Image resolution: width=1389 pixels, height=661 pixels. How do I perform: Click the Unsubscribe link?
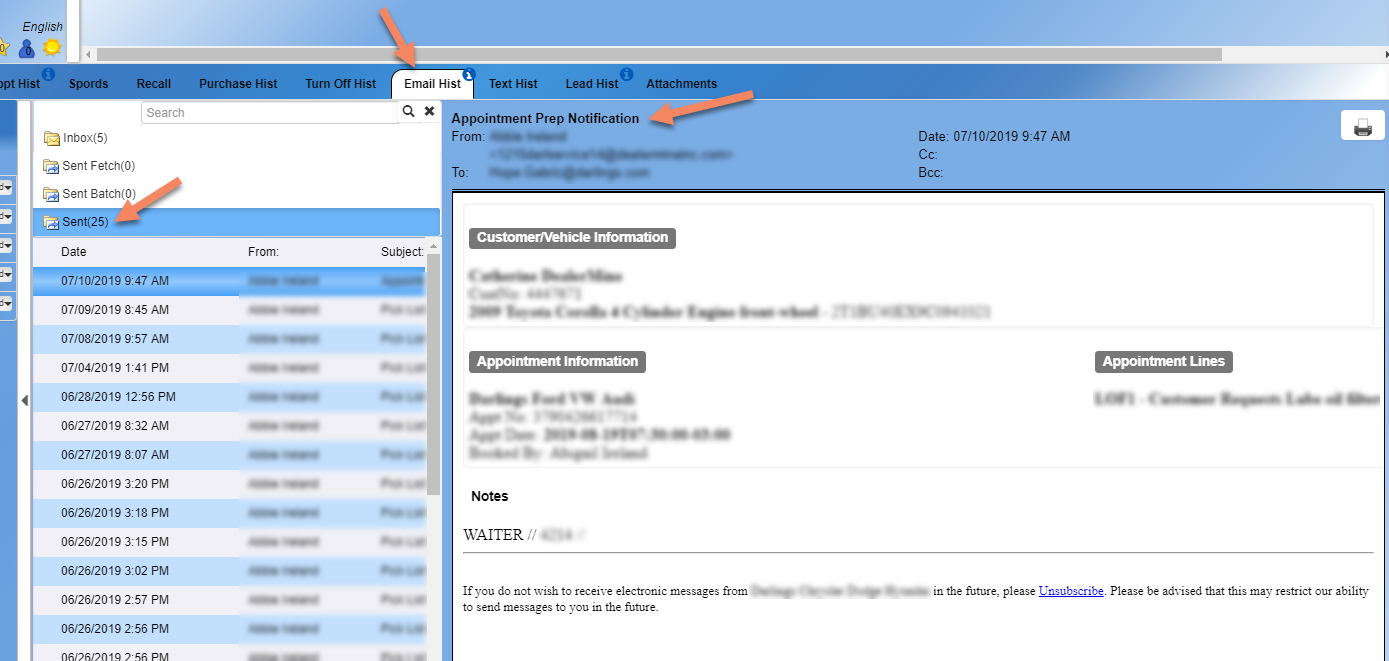click(1071, 591)
